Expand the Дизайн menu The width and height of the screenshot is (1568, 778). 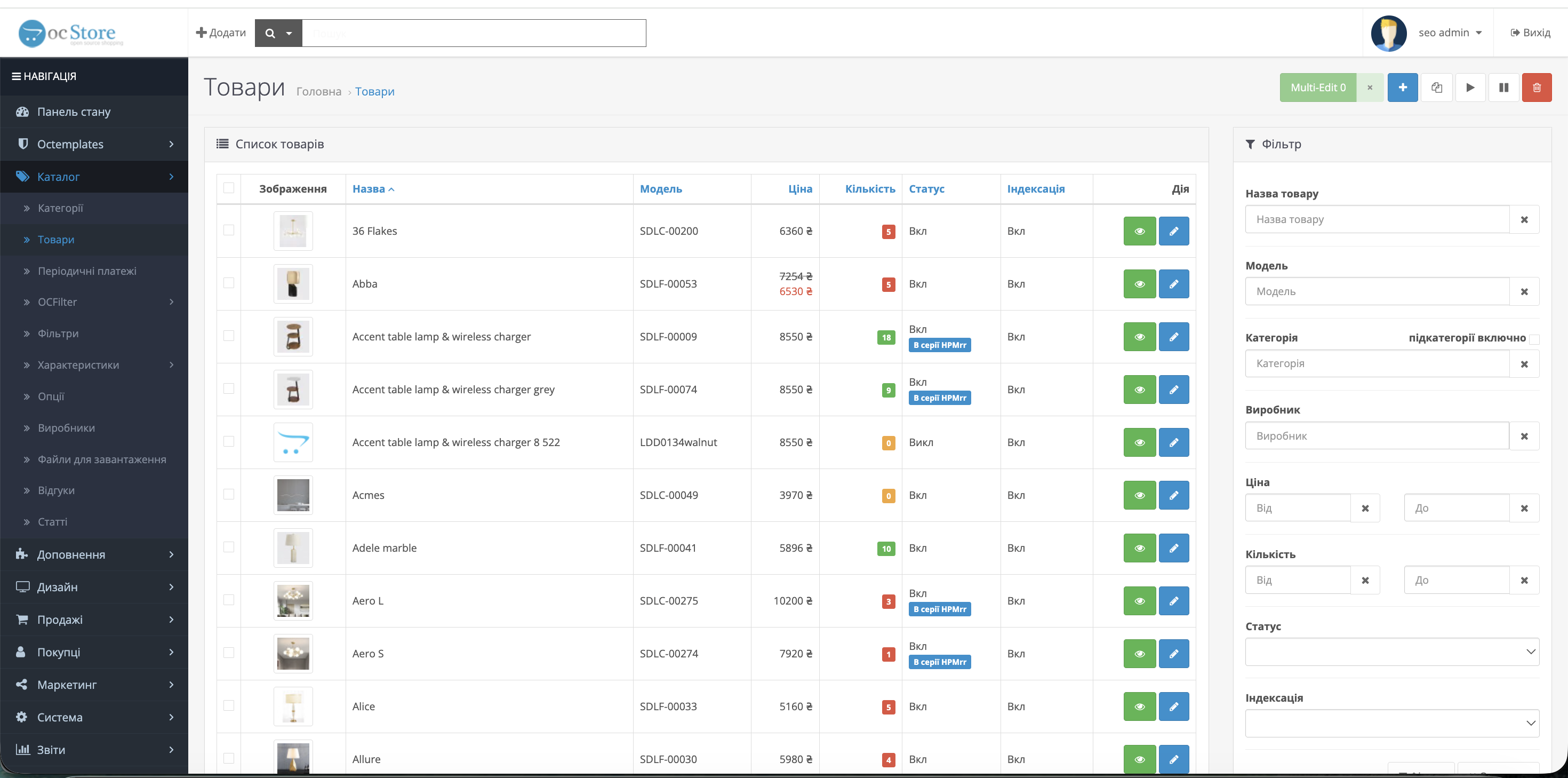(x=94, y=588)
